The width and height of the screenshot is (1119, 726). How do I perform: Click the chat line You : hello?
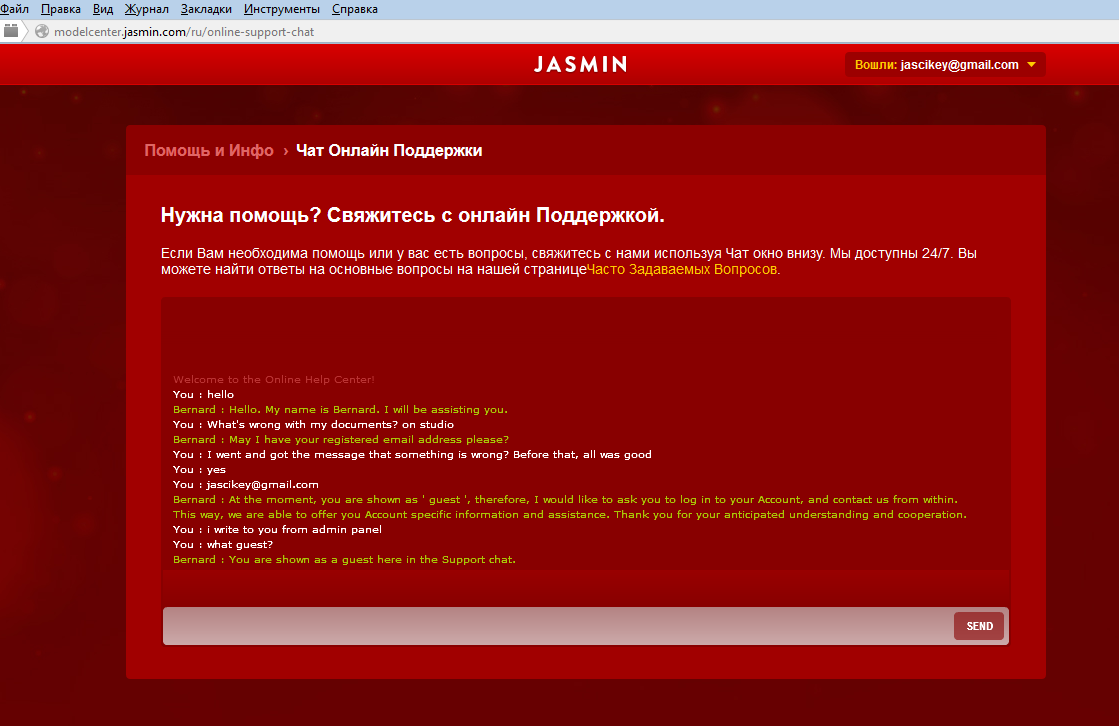pyautogui.click(x=203, y=395)
